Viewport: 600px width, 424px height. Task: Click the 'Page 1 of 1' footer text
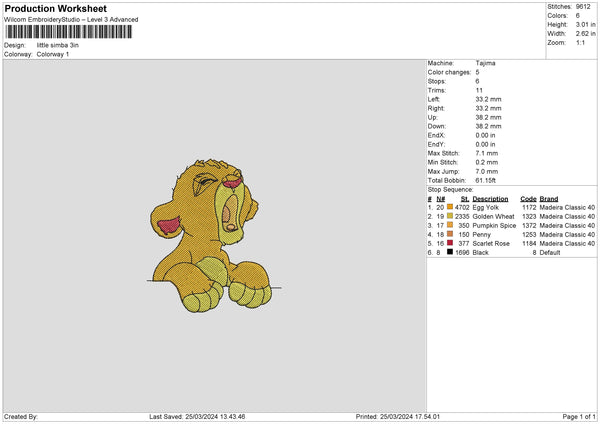[579, 417]
